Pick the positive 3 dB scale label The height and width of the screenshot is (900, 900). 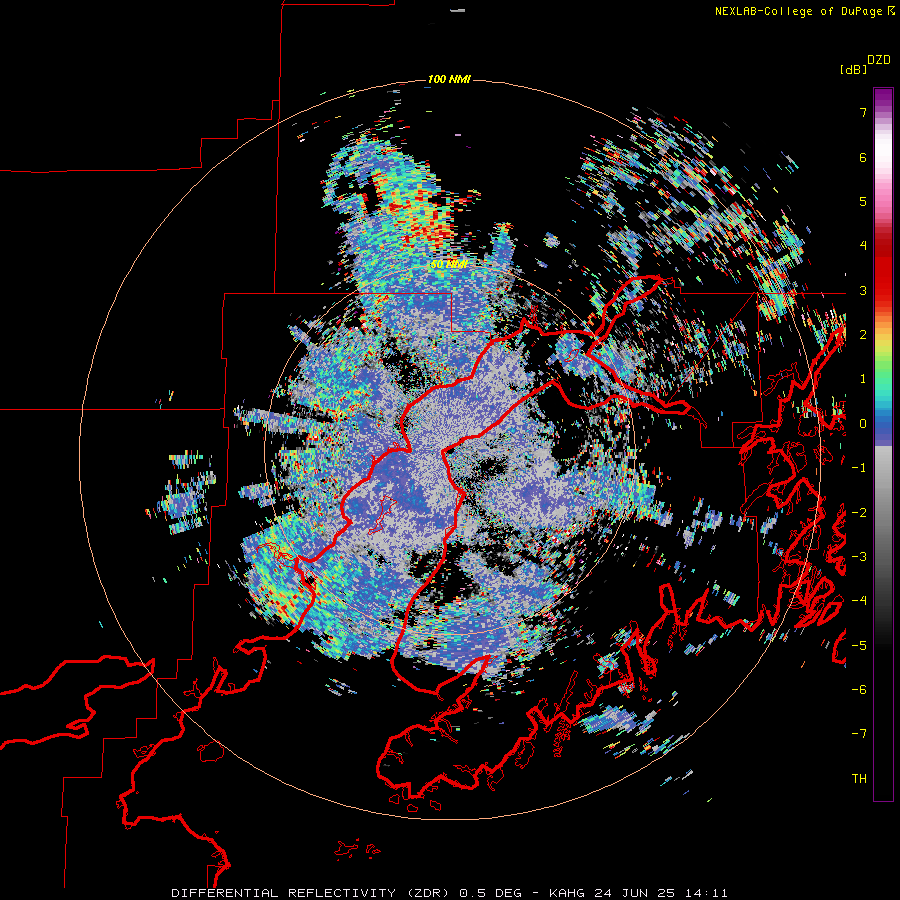(863, 290)
